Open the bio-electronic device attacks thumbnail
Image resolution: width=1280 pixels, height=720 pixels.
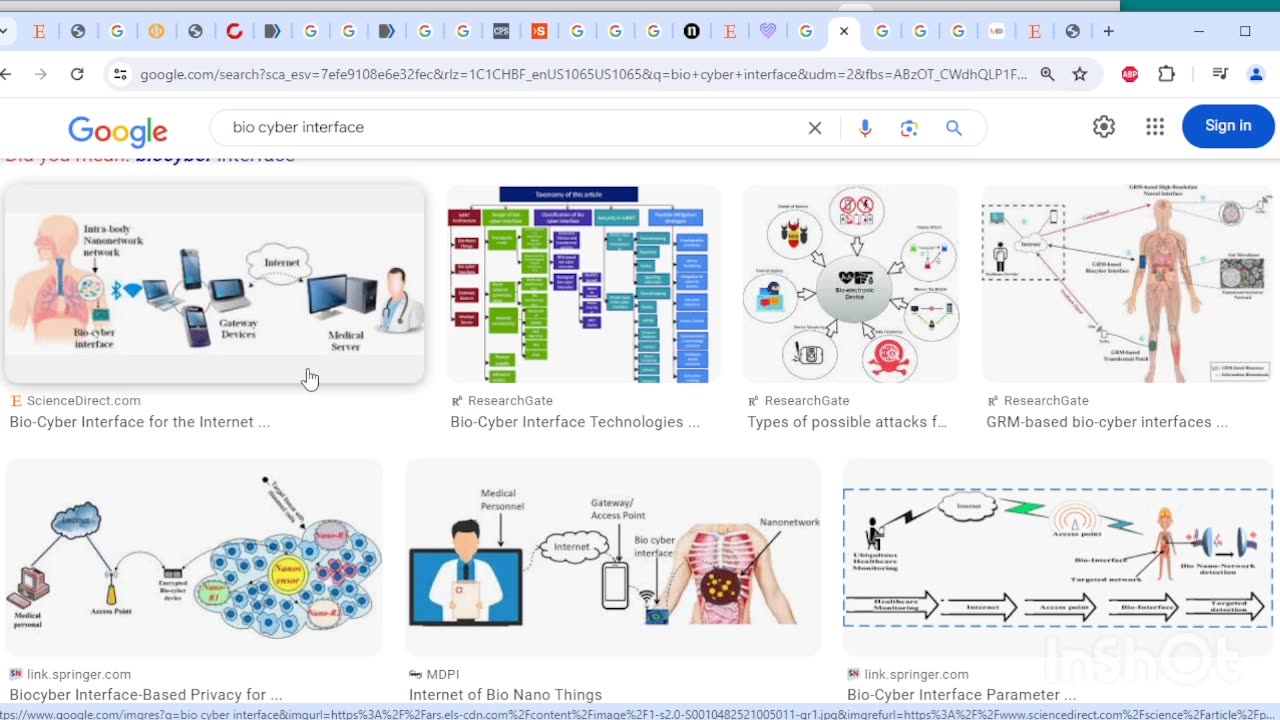click(x=851, y=283)
